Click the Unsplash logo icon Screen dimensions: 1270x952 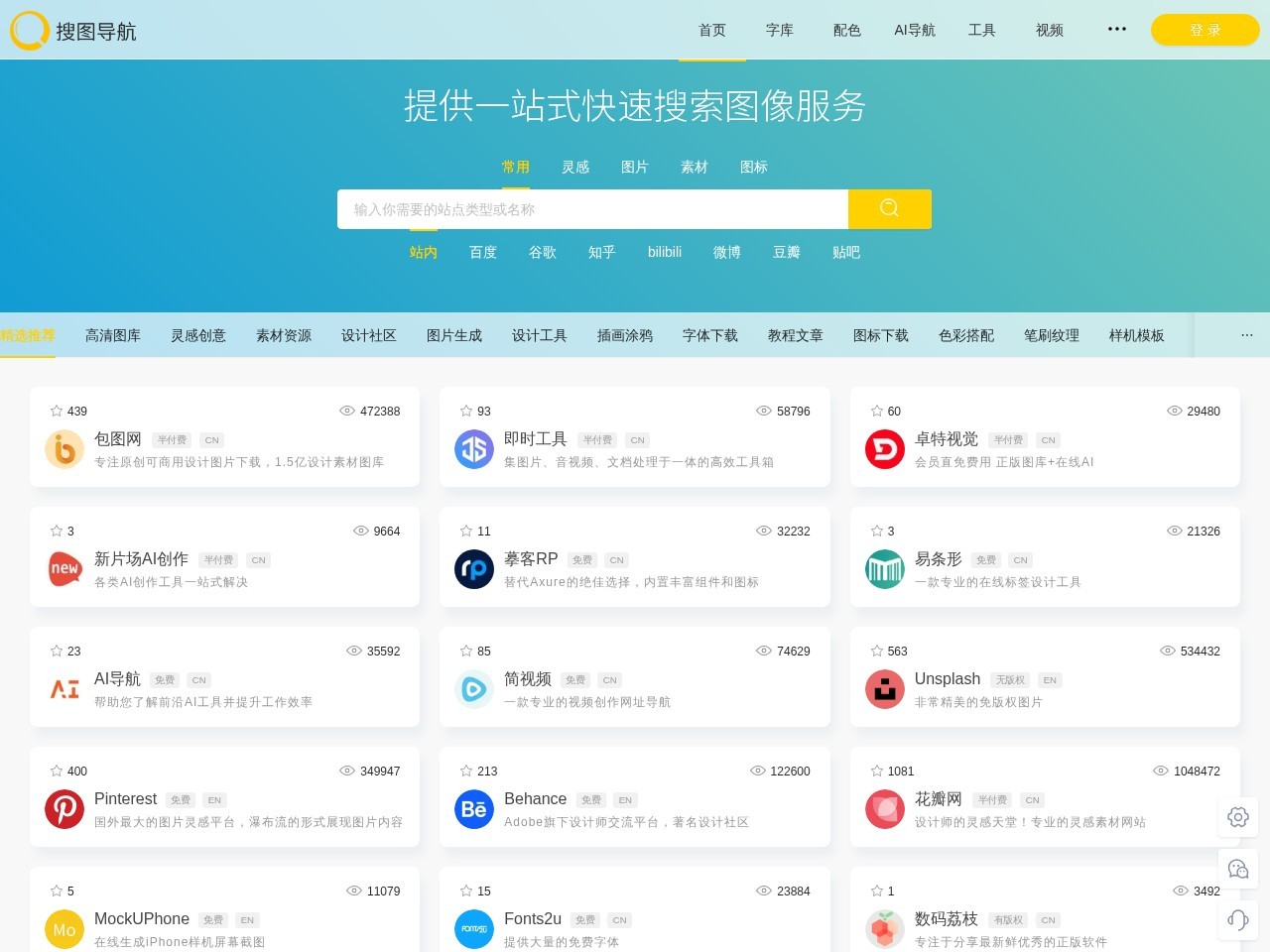coord(885,689)
